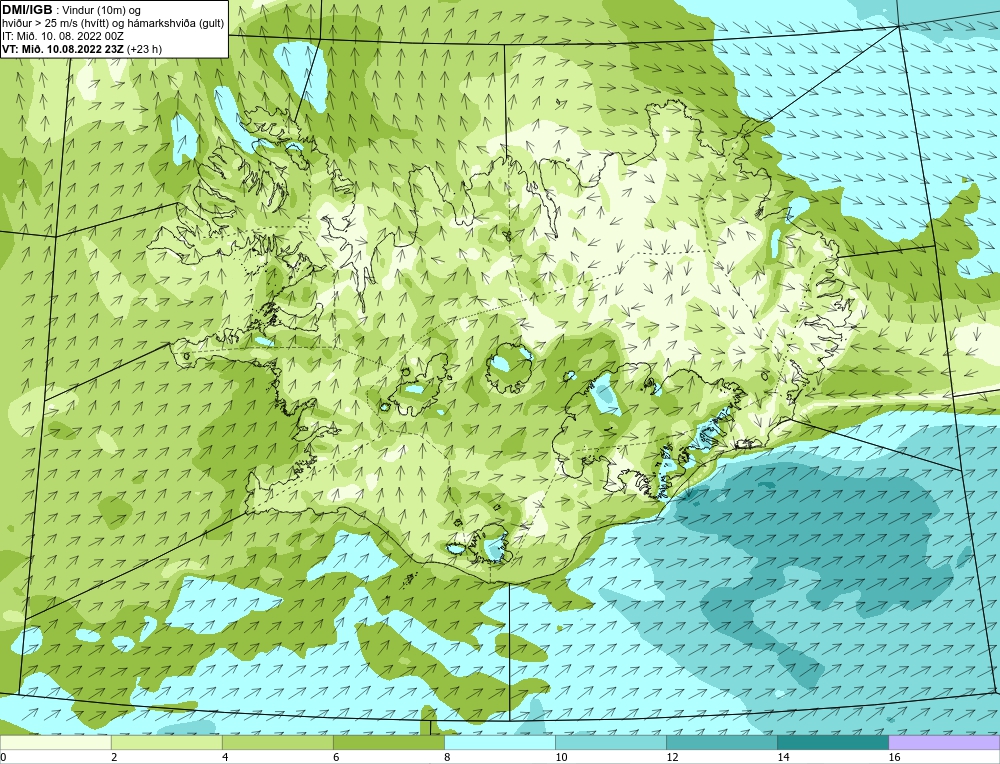Image resolution: width=1000 pixels, height=764 pixels.
Task: Click the 14–16 m/s dark teal legend swatch
Action: [832, 742]
